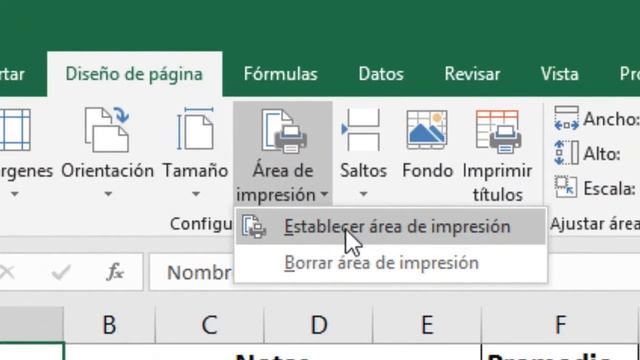Choose Borrar área de impresión
This screenshot has width=640, height=360.
(x=391, y=263)
